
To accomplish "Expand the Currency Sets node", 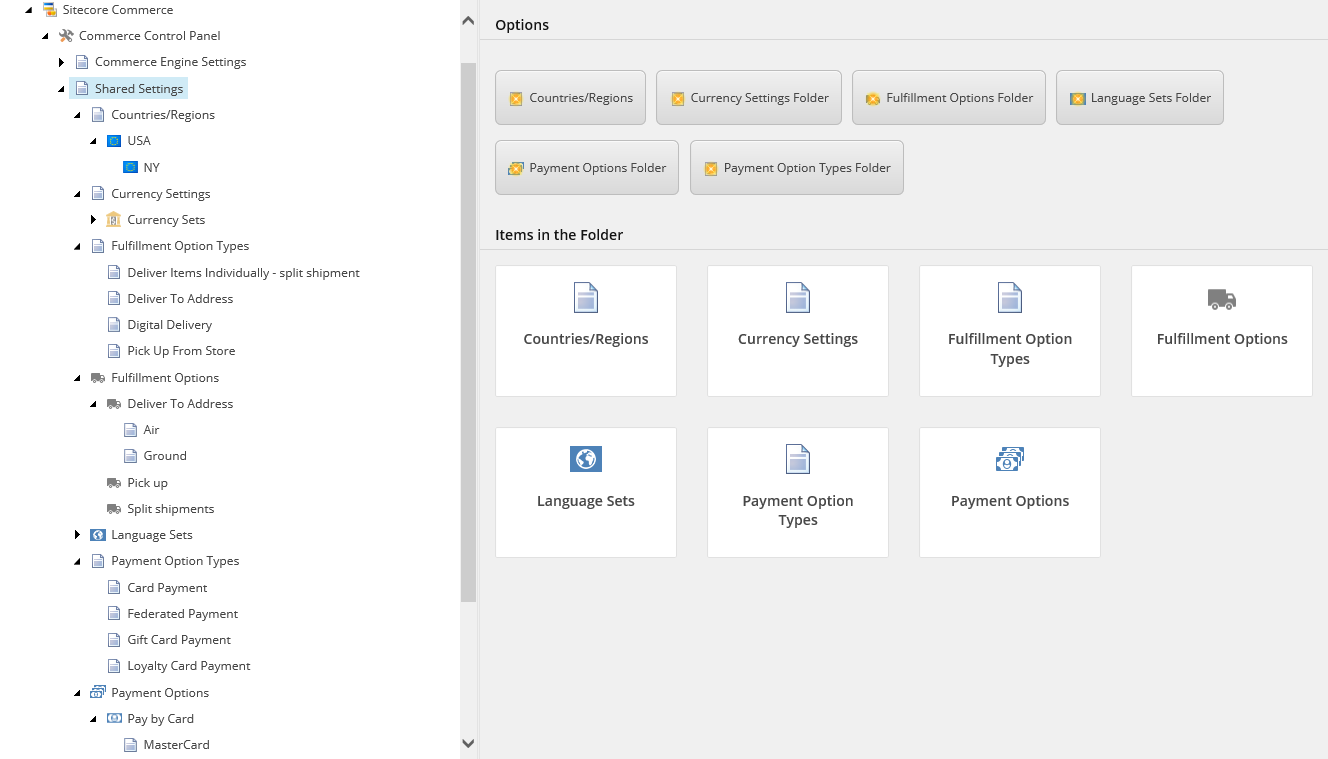I will click(x=93, y=220).
